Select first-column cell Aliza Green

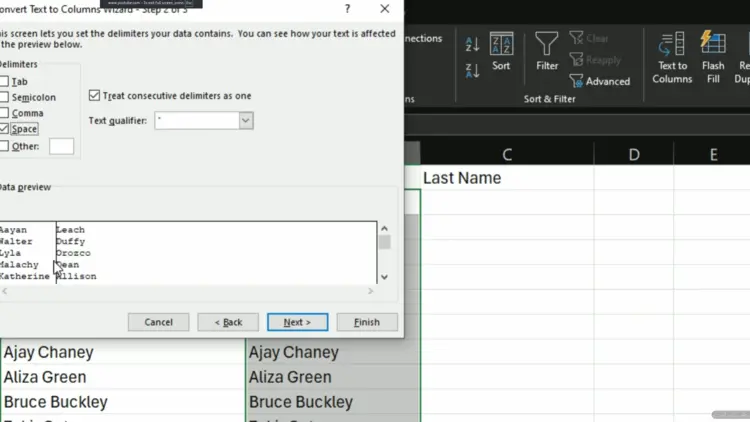(x=123, y=377)
